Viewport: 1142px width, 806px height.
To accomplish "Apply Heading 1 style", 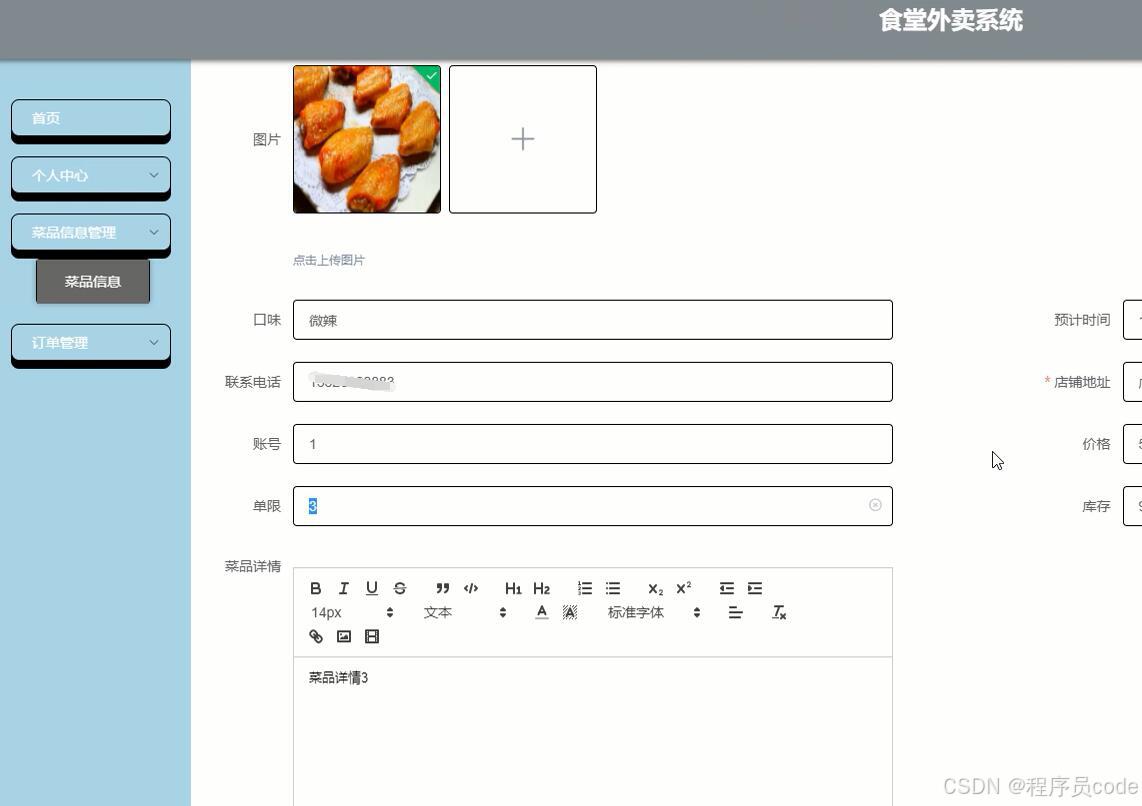I will tap(513, 588).
